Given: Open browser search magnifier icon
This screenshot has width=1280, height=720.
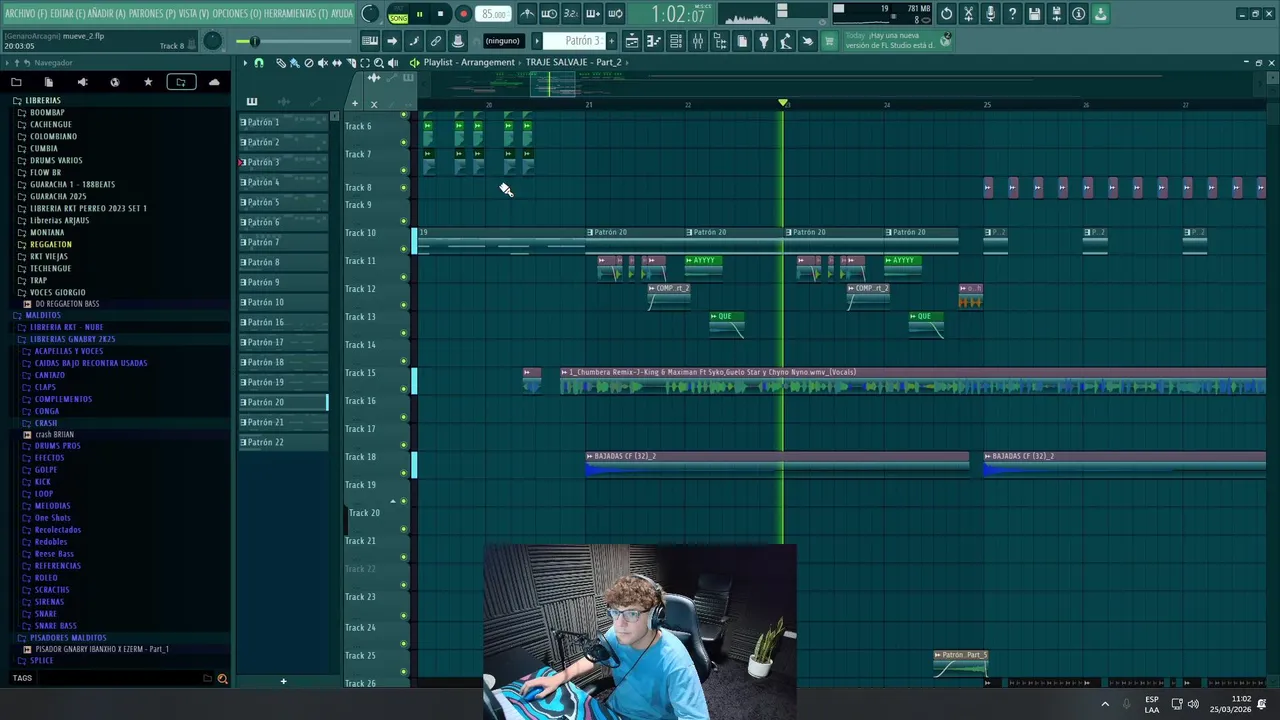Looking at the screenshot, I should click(x=222, y=679).
